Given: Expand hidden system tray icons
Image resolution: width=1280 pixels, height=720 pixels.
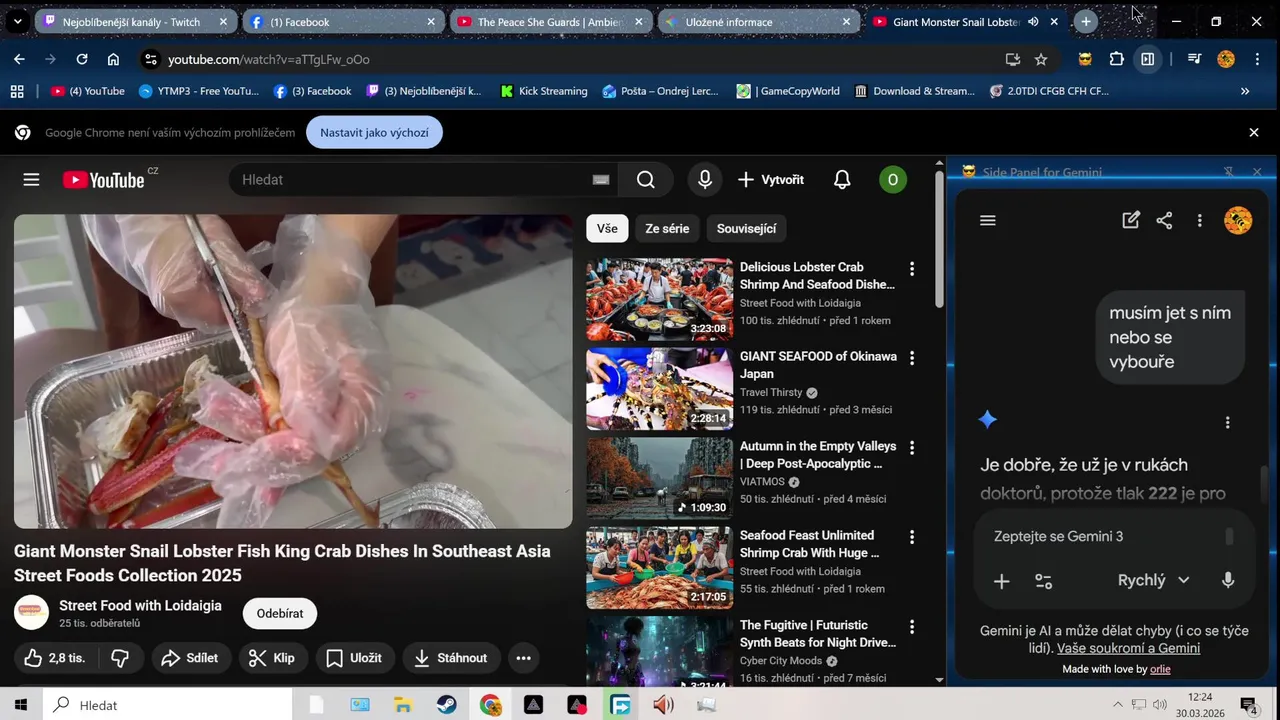Looking at the screenshot, I should coord(1117,705).
